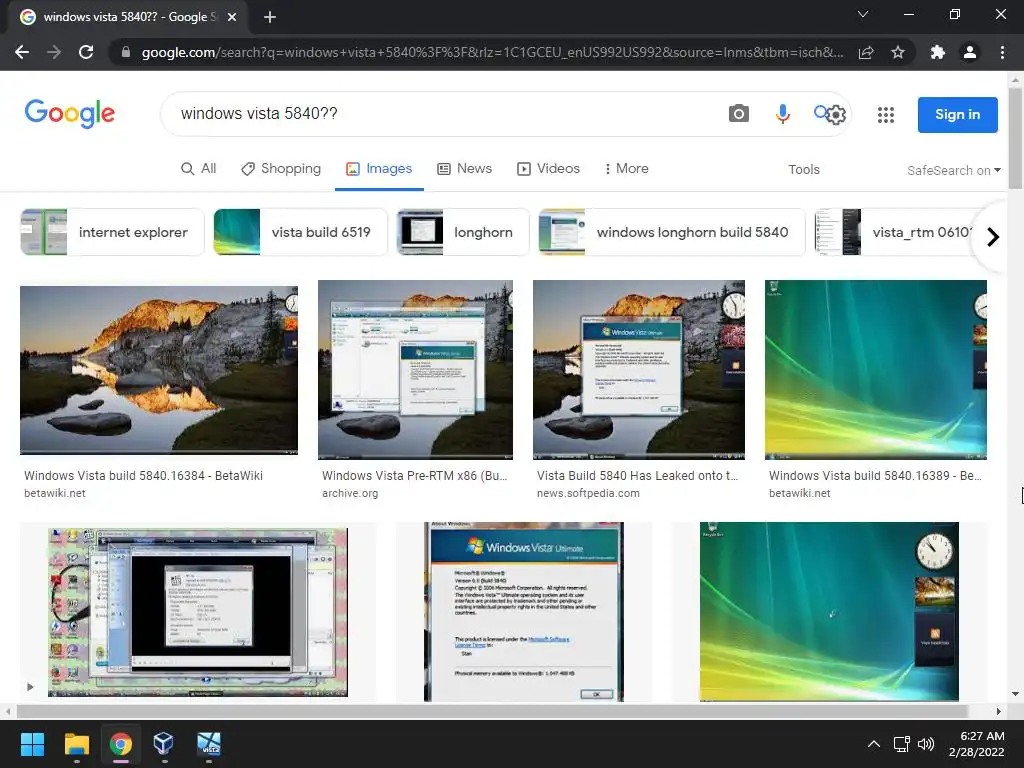This screenshot has height=768, width=1024.
Task: Switch to the Videos tab
Action: (549, 168)
